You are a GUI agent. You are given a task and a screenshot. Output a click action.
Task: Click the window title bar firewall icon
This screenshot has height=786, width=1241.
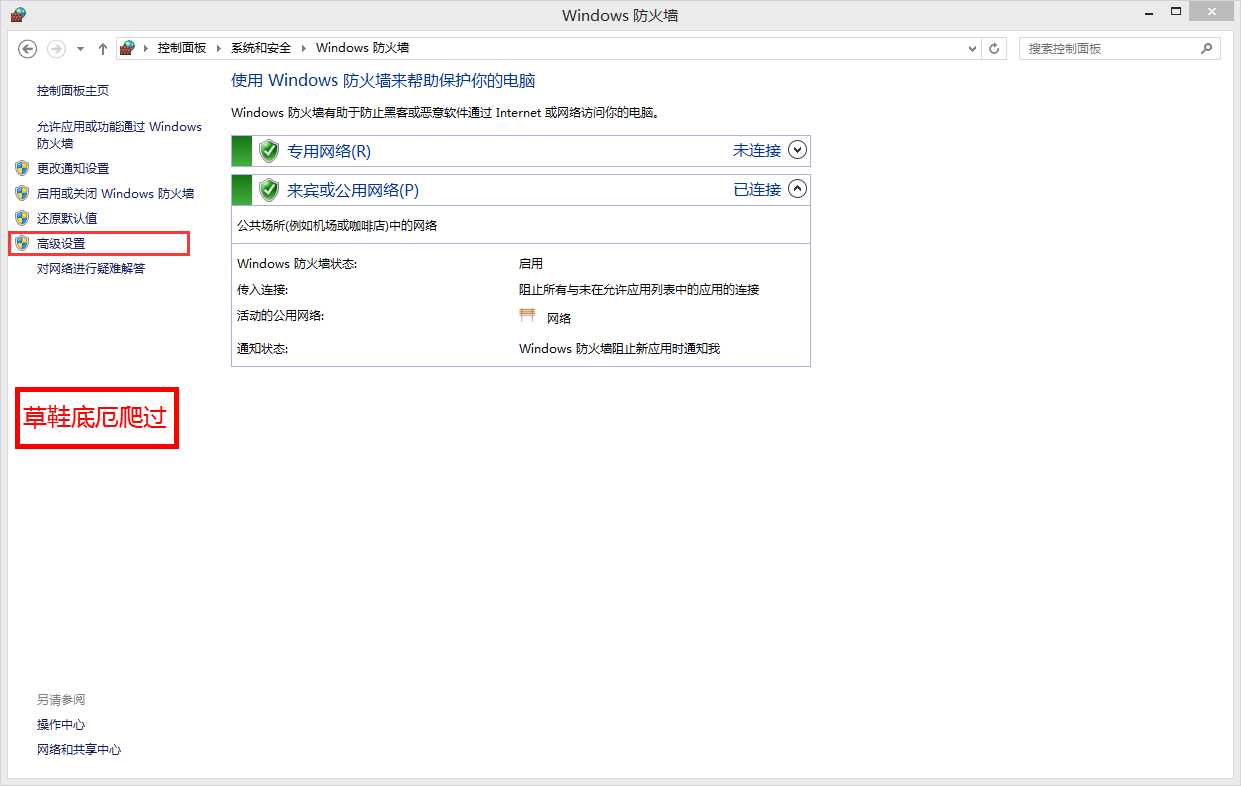[18, 14]
